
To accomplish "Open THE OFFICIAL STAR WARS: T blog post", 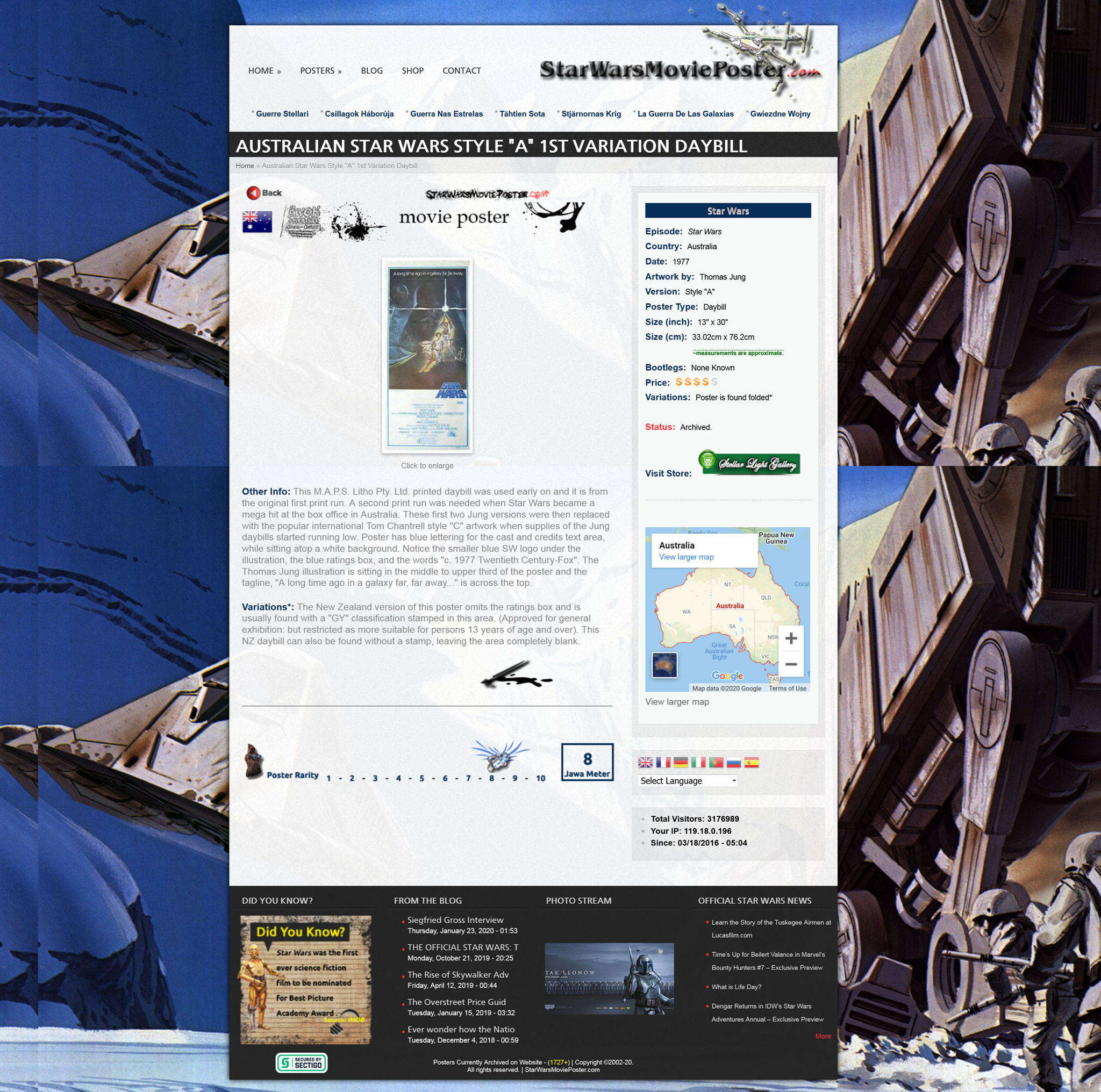I will coord(463,947).
